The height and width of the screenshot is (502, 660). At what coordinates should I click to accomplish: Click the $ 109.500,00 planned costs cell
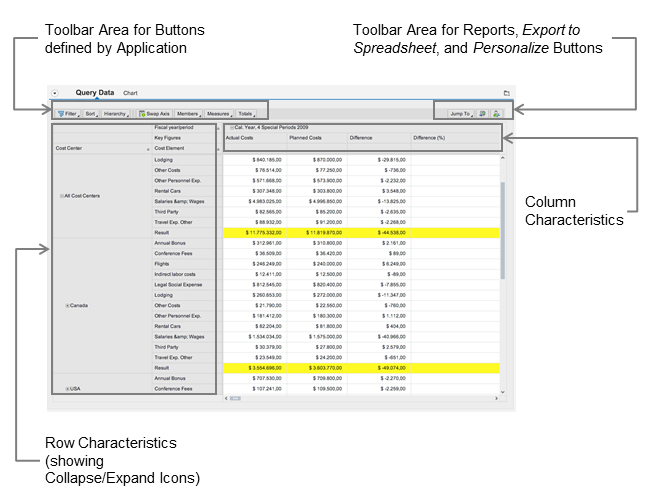point(317,389)
